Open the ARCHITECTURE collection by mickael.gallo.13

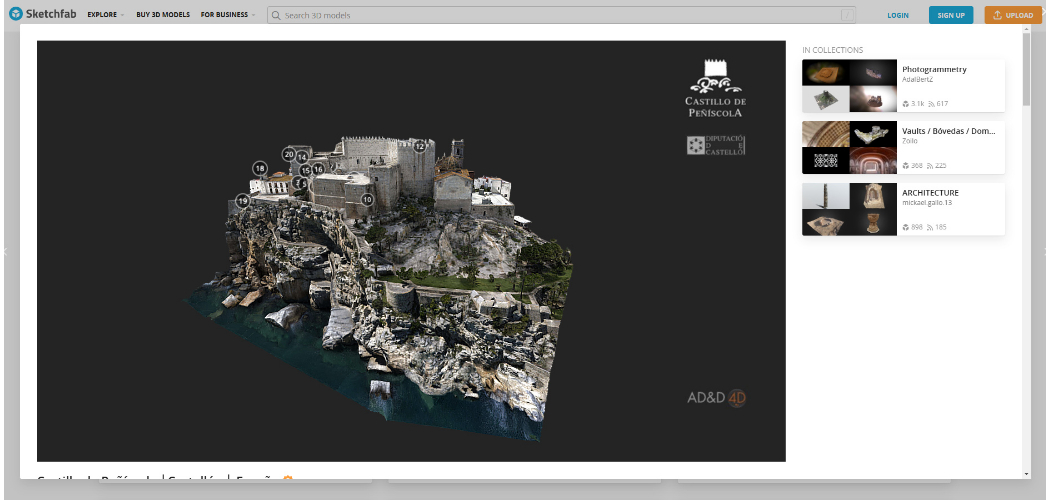[930, 192]
